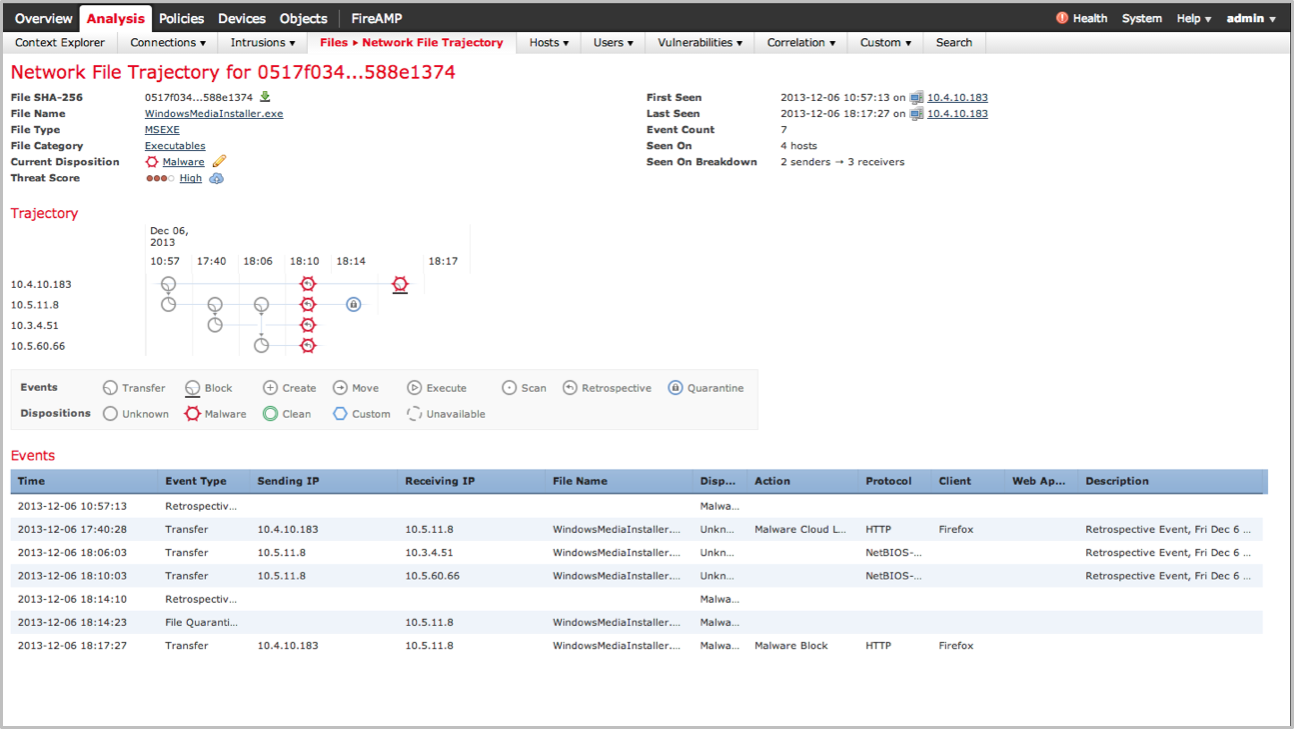Image resolution: width=1294 pixels, height=729 pixels.
Task: Select the quarantine lock marker on 10.5.11.8 row
Action: click(x=353, y=304)
